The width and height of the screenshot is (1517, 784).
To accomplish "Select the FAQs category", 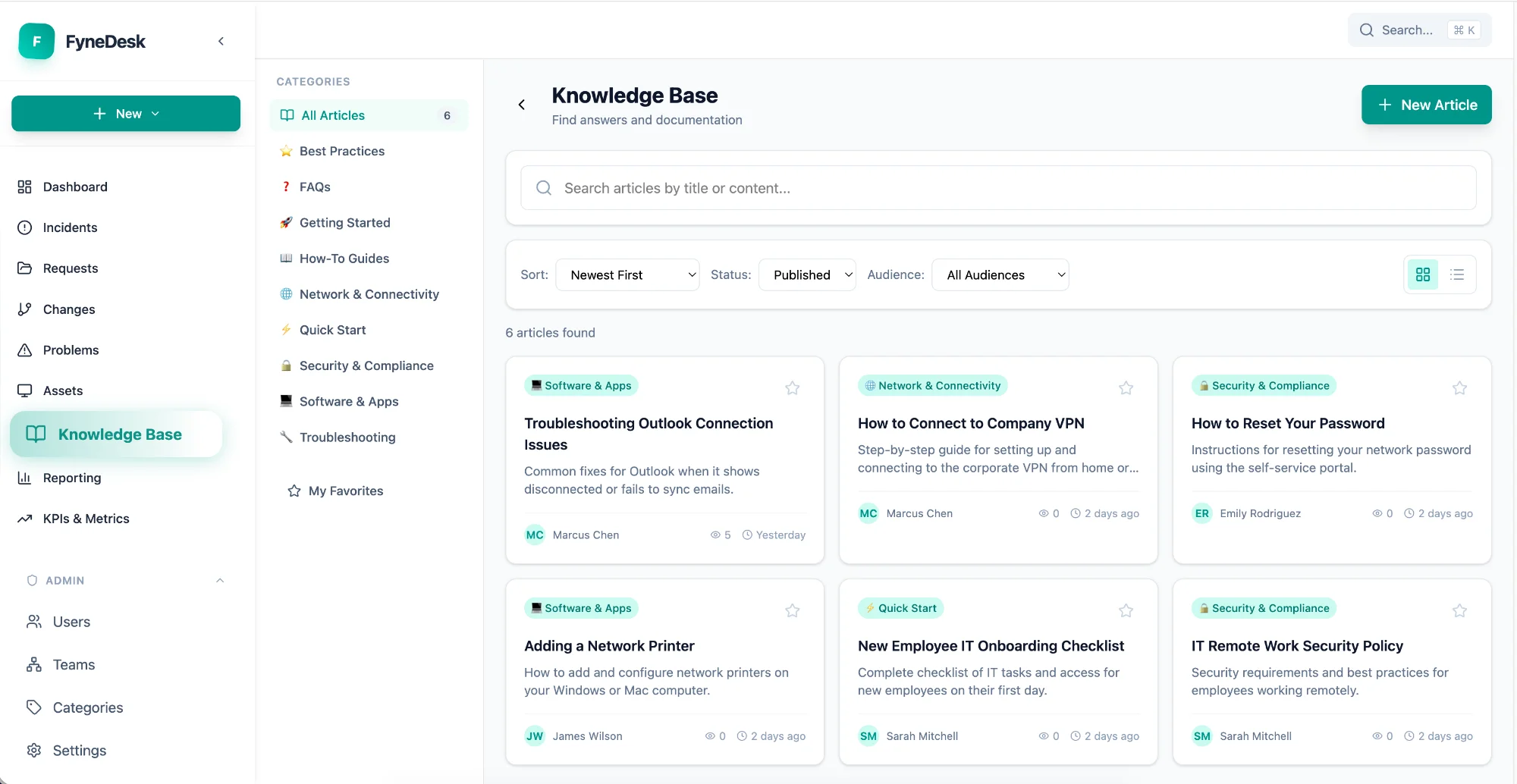I will [x=314, y=187].
